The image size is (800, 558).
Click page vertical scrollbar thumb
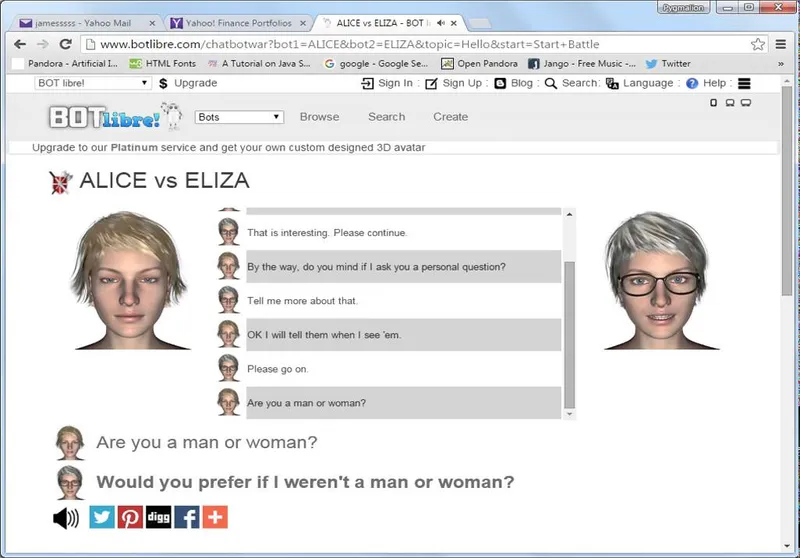click(786, 190)
